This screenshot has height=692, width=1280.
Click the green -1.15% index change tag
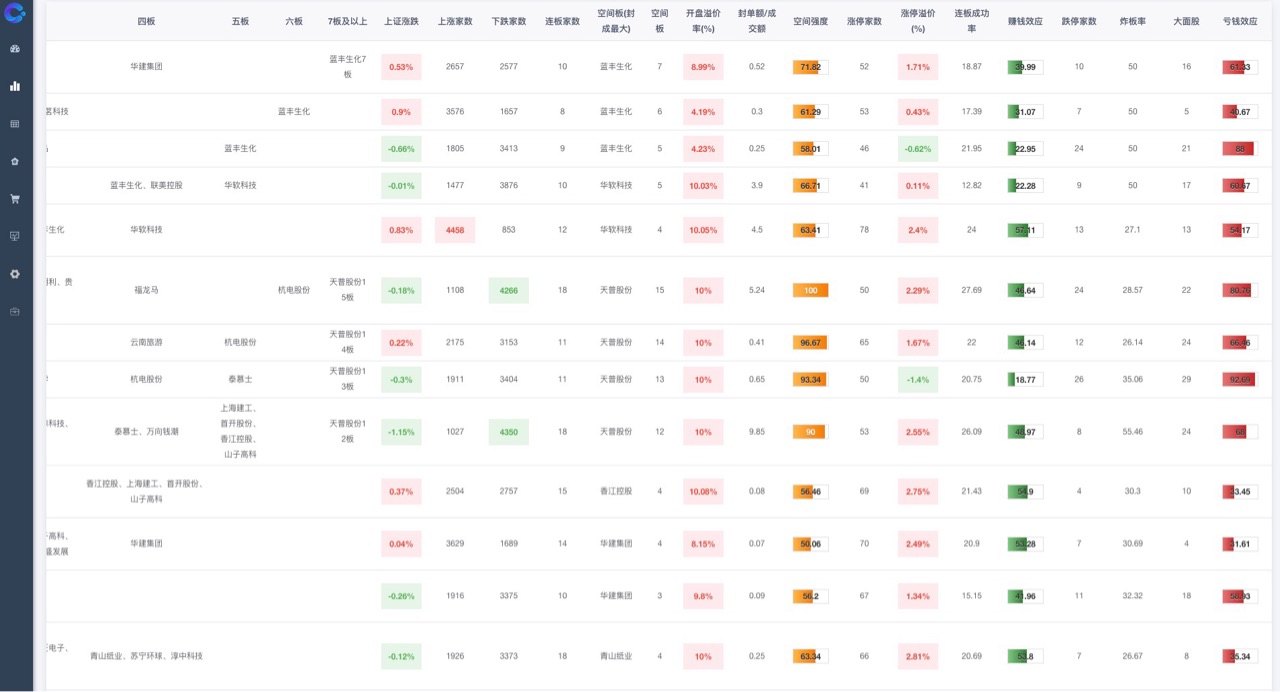pyautogui.click(x=401, y=432)
